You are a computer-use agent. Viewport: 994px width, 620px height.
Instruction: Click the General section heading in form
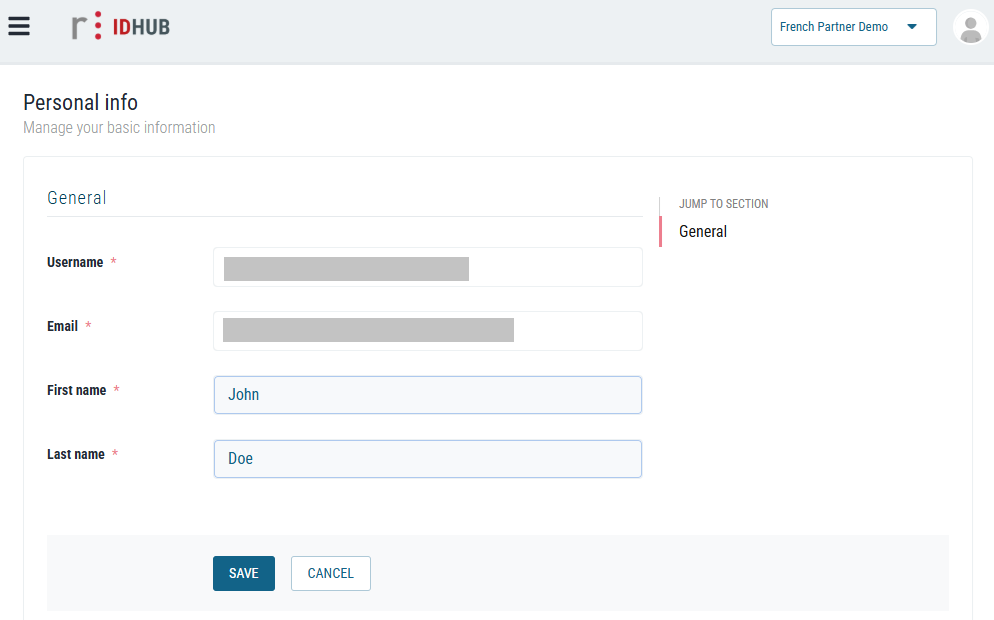click(76, 198)
